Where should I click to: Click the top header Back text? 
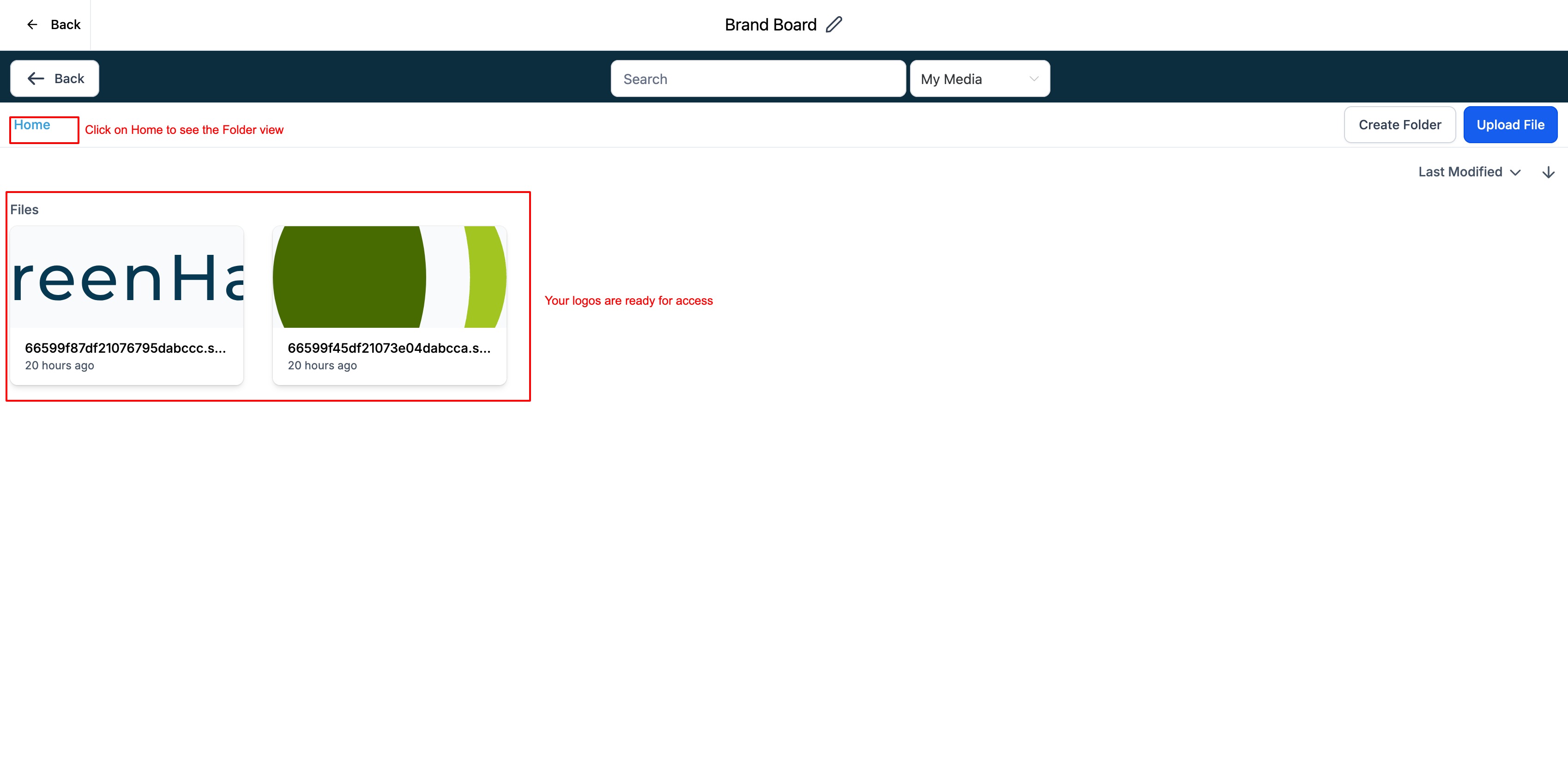(x=66, y=25)
